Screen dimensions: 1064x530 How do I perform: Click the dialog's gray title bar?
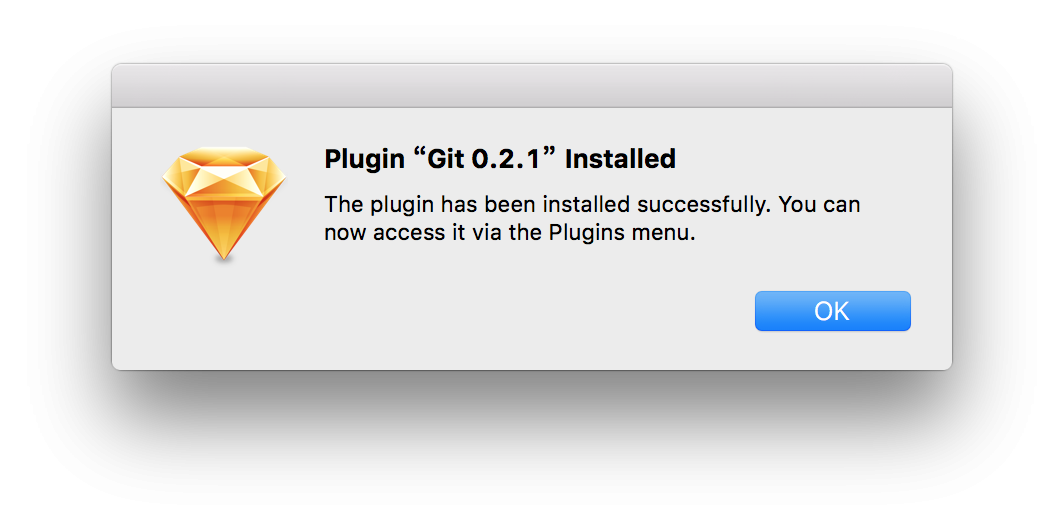click(532, 86)
